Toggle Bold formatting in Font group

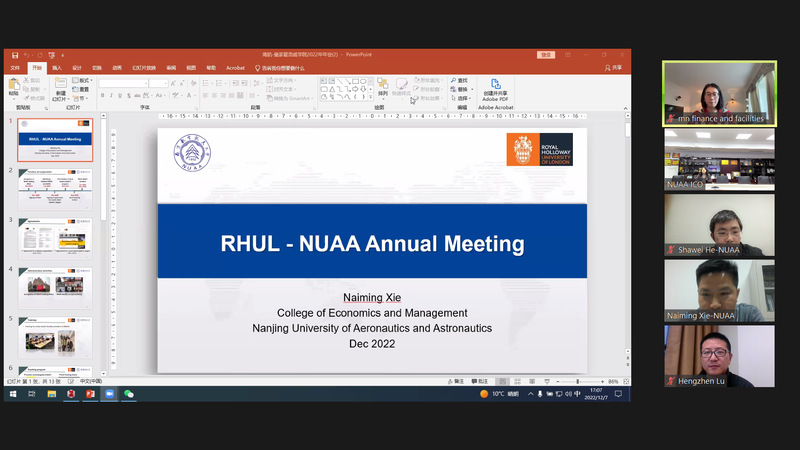point(103,96)
